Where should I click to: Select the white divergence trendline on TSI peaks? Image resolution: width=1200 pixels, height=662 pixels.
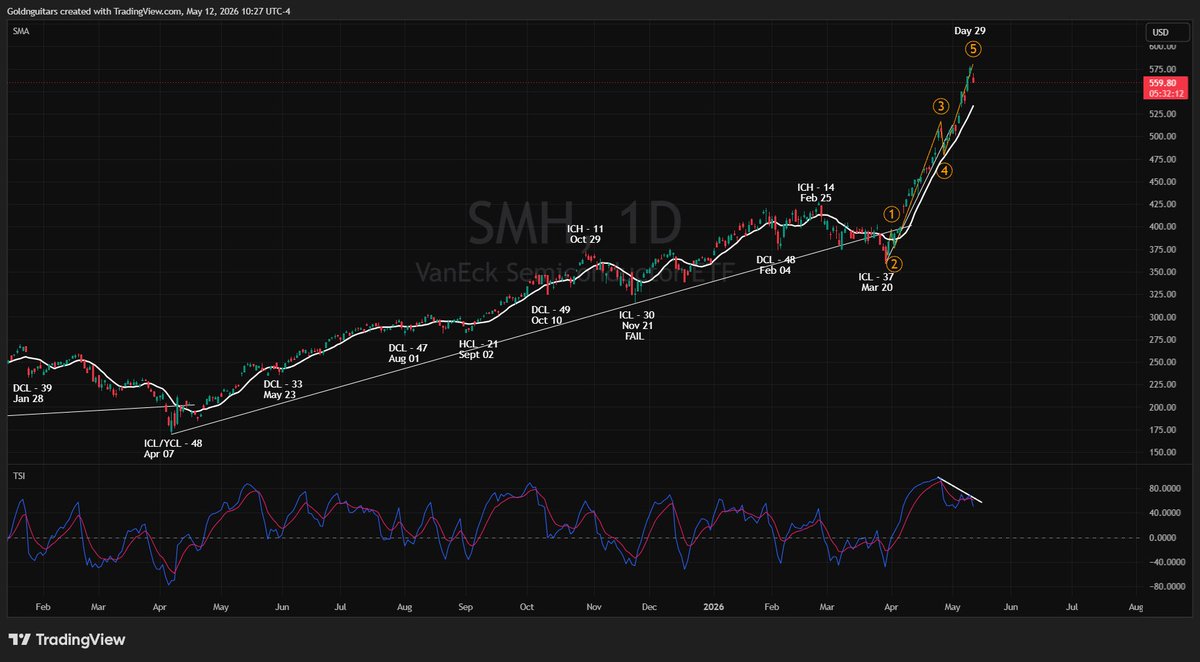point(959,490)
